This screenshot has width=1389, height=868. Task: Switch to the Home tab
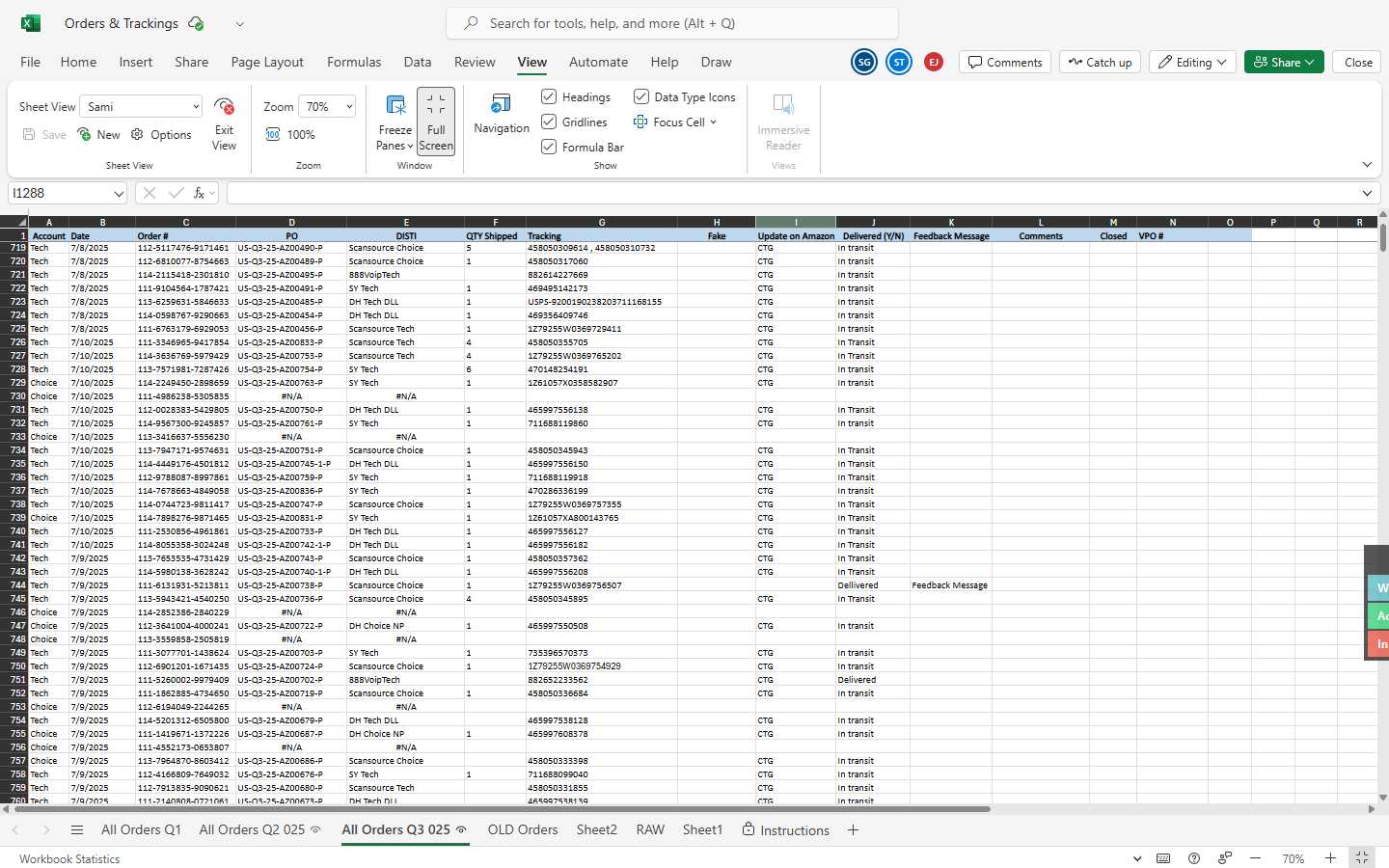point(78,62)
